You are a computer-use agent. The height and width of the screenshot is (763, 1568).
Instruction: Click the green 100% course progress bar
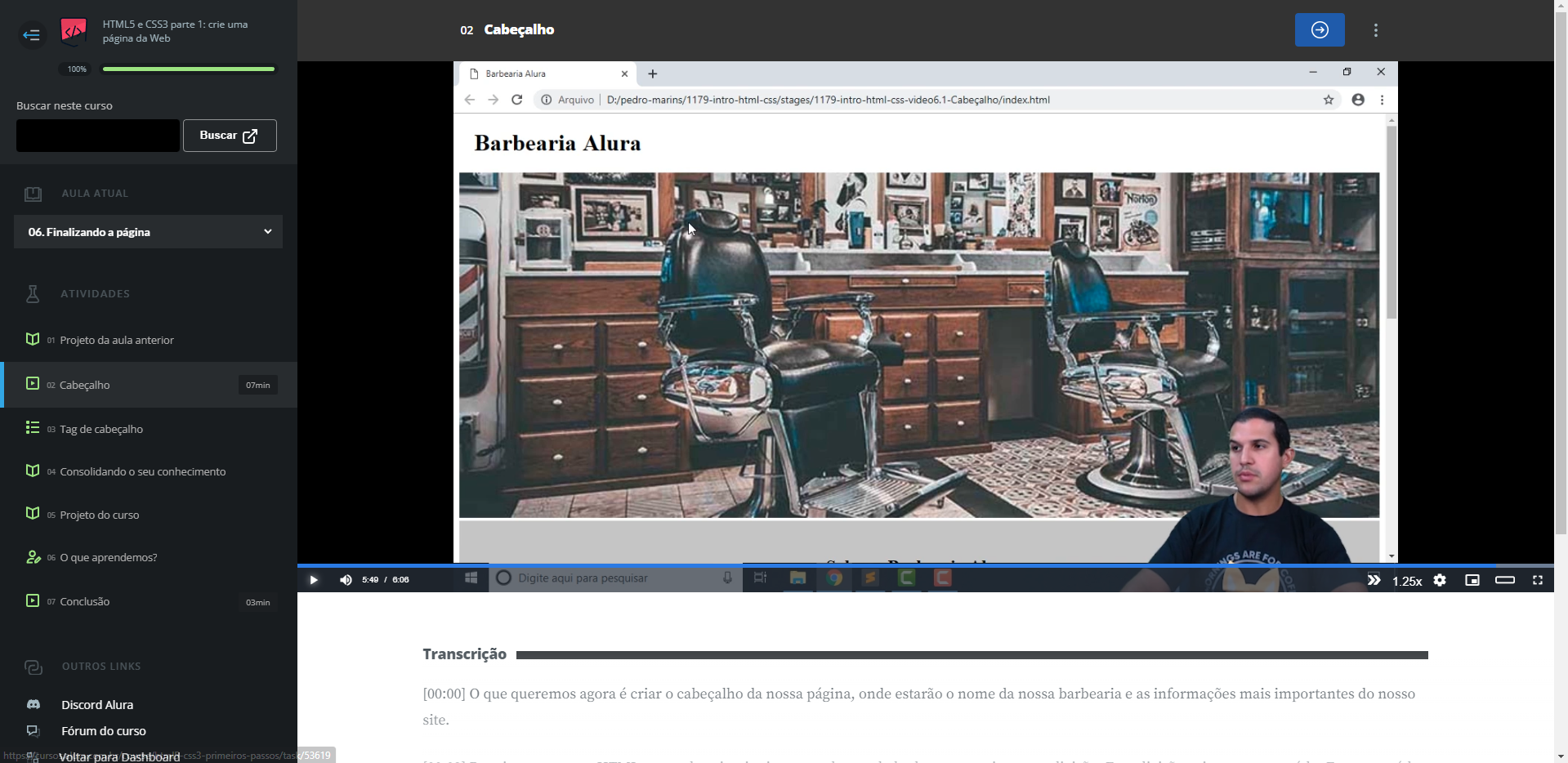click(189, 69)
